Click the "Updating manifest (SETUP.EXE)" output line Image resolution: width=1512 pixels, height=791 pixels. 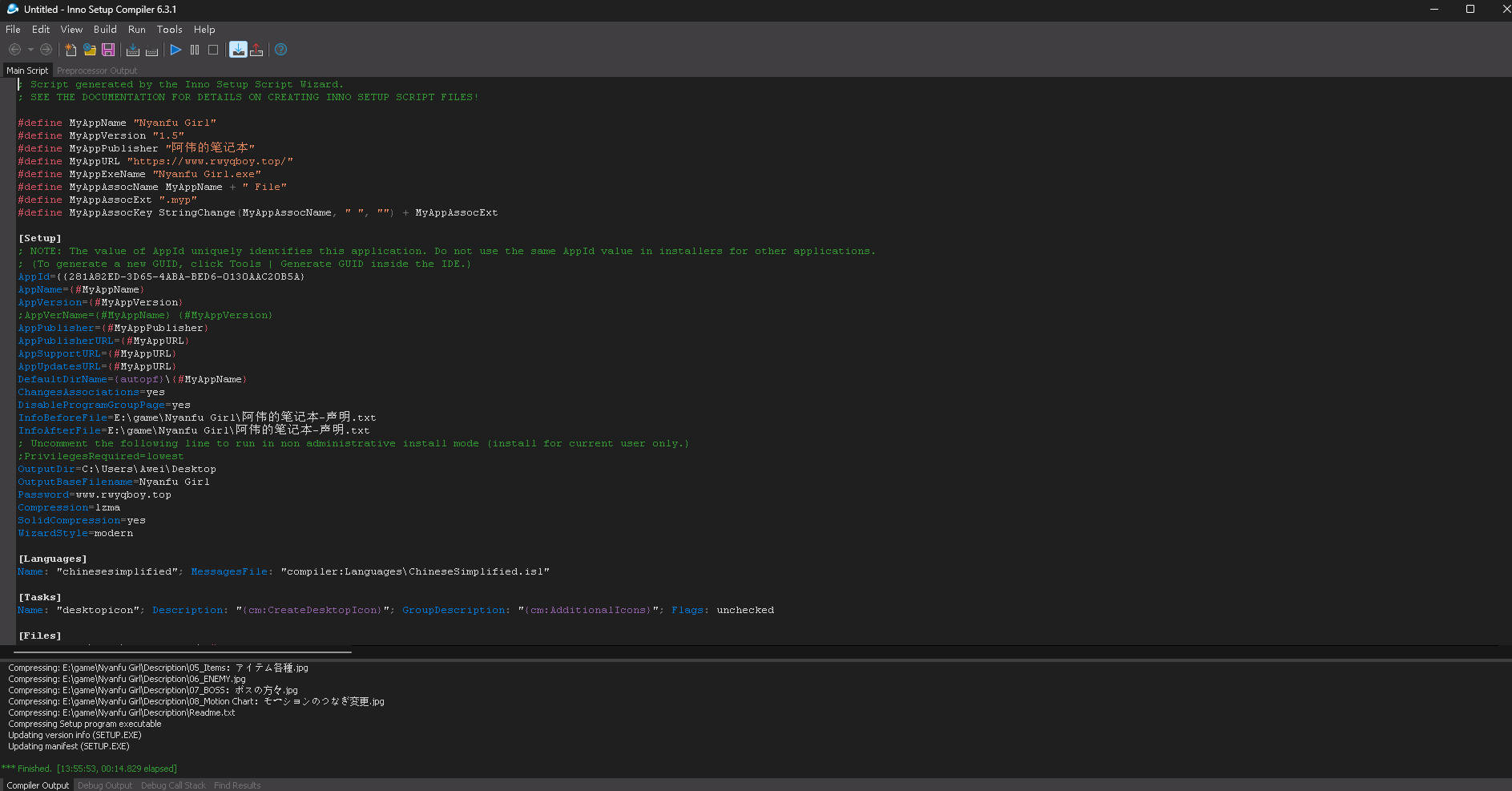[69, 746]
